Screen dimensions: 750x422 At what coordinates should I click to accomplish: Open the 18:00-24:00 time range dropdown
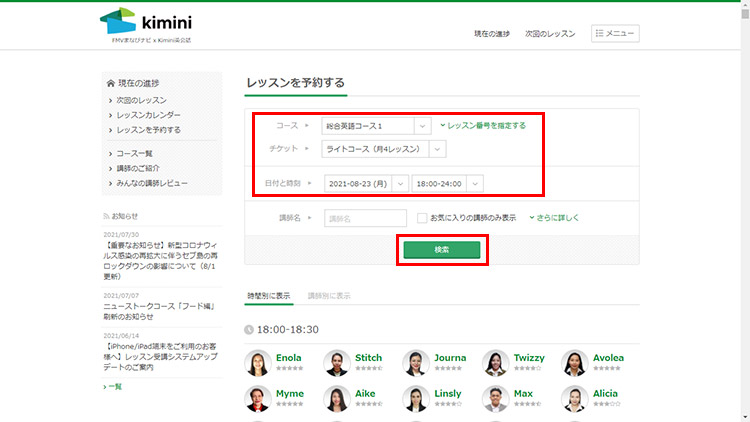[447, 183]
